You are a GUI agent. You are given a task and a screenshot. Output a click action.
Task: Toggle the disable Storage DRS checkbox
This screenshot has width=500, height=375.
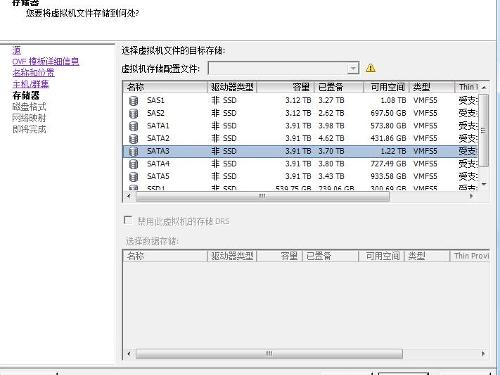point(128,220)
